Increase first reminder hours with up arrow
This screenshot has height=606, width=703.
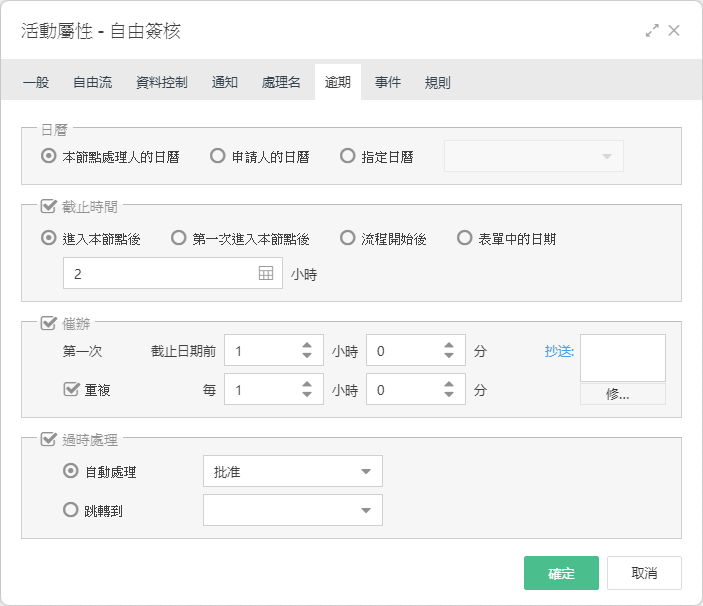tap(307, 345)
